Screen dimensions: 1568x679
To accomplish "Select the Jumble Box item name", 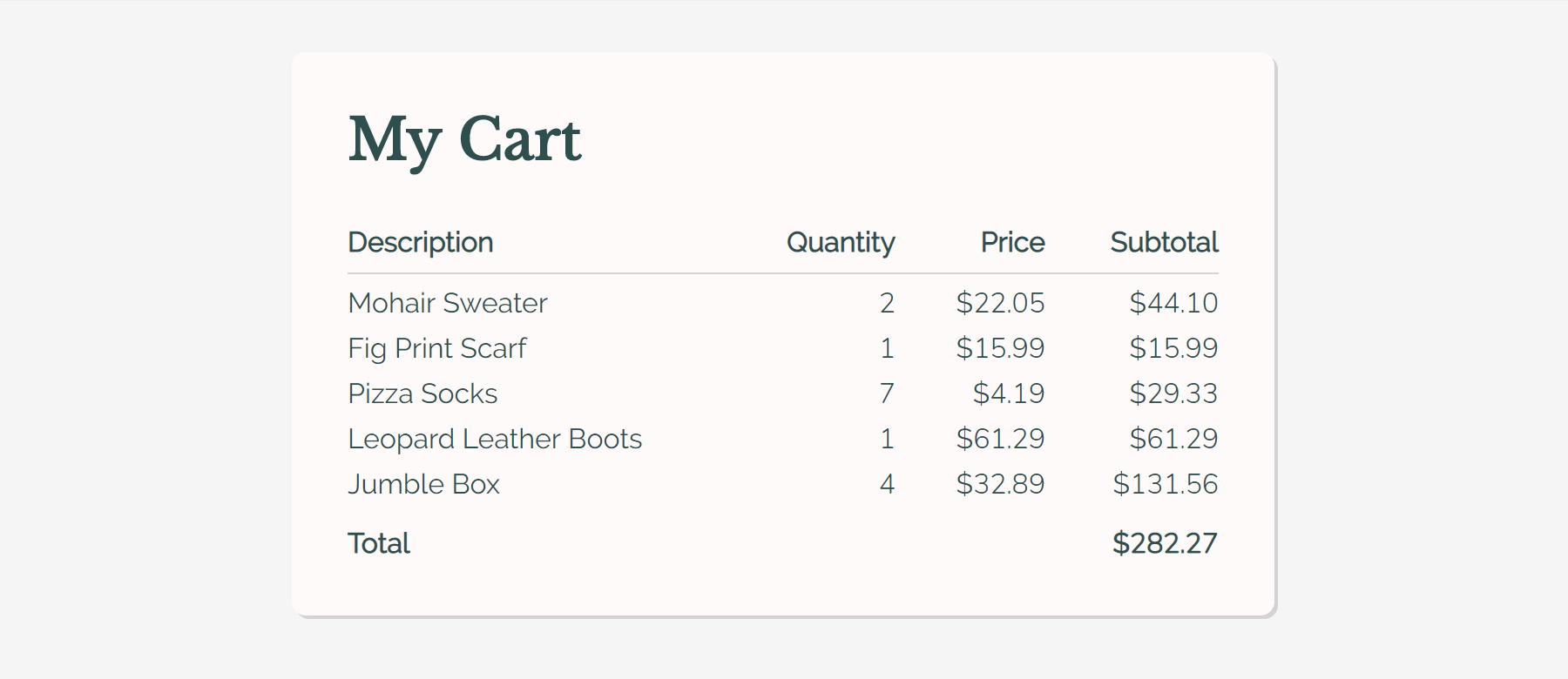I will tap(424, 484).
